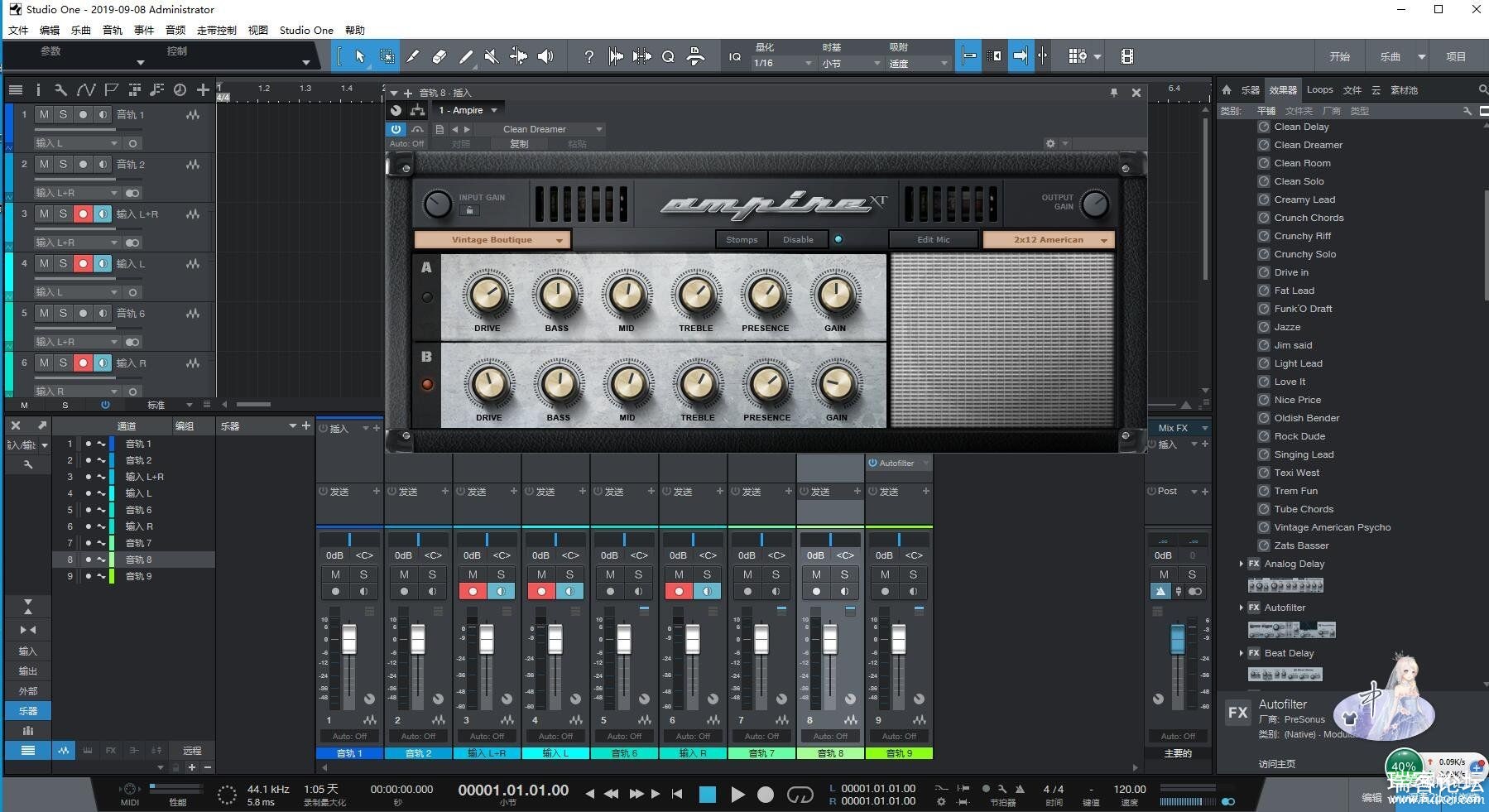Open the 文件 menu
This screenshot has height=812, width=1489.
pos(18,30)
